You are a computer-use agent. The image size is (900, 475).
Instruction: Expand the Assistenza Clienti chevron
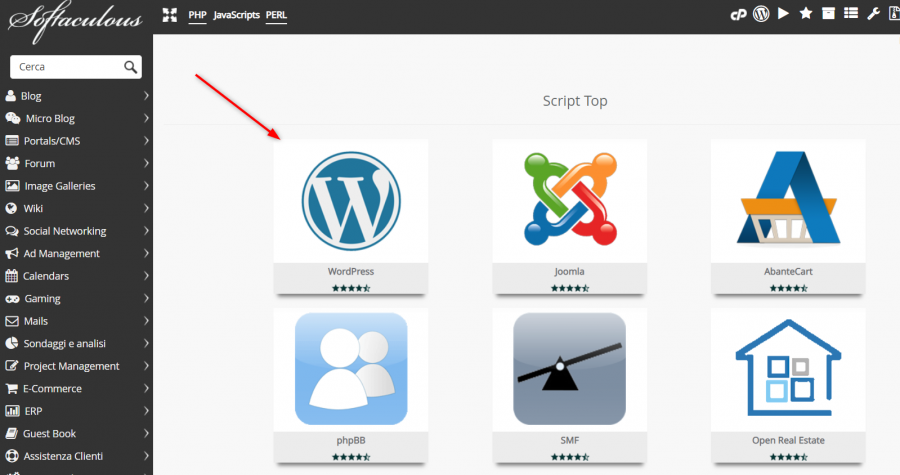pos(146,456)
